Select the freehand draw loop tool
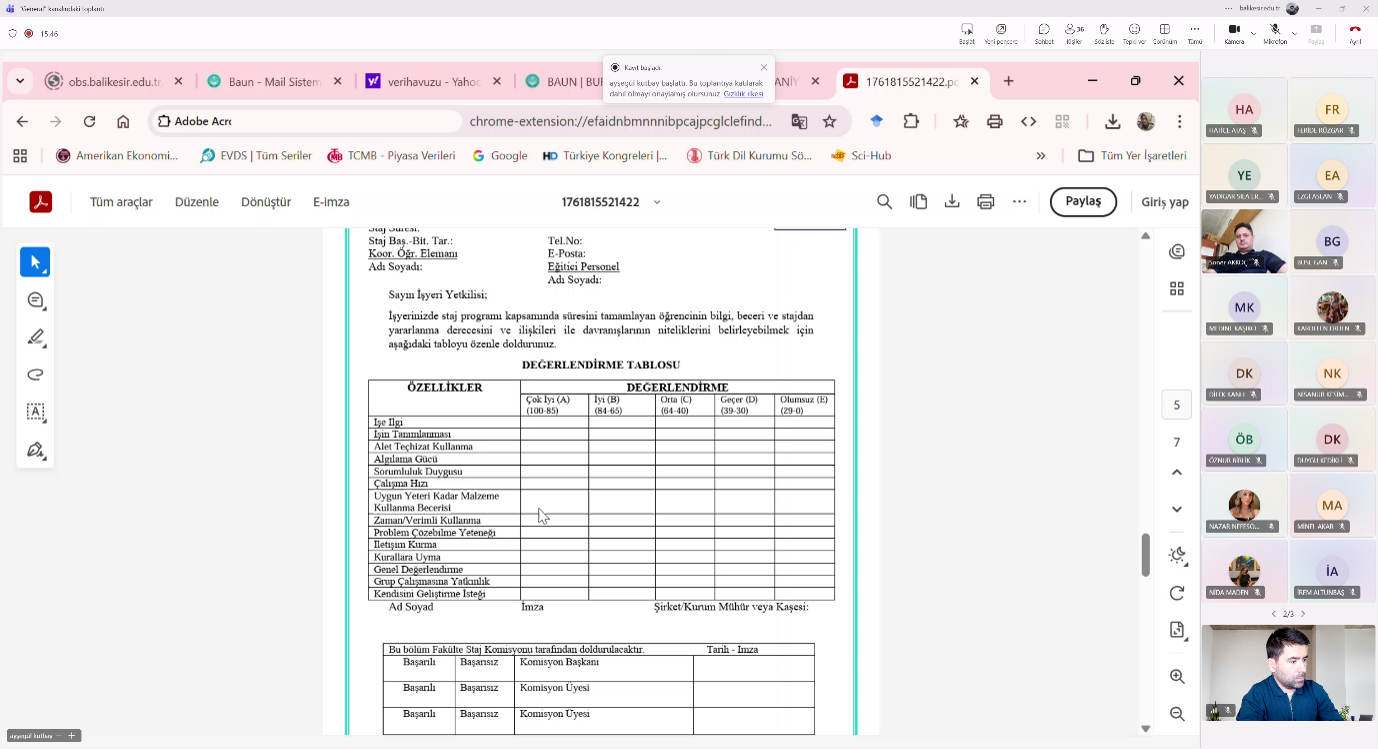Screen dimensions: 1378x749 35,375
